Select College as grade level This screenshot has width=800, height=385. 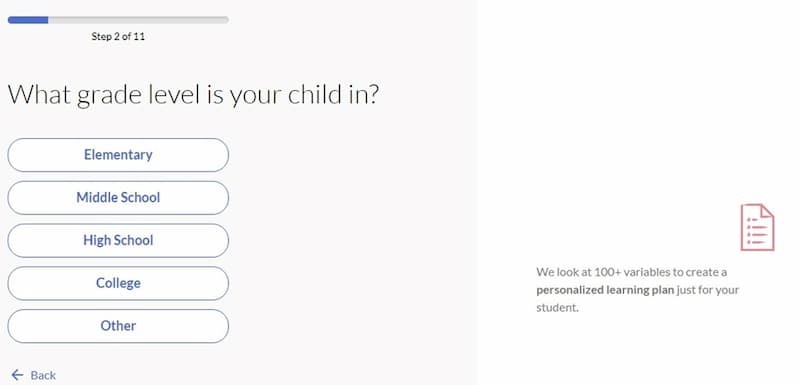(x=118, y=284)
